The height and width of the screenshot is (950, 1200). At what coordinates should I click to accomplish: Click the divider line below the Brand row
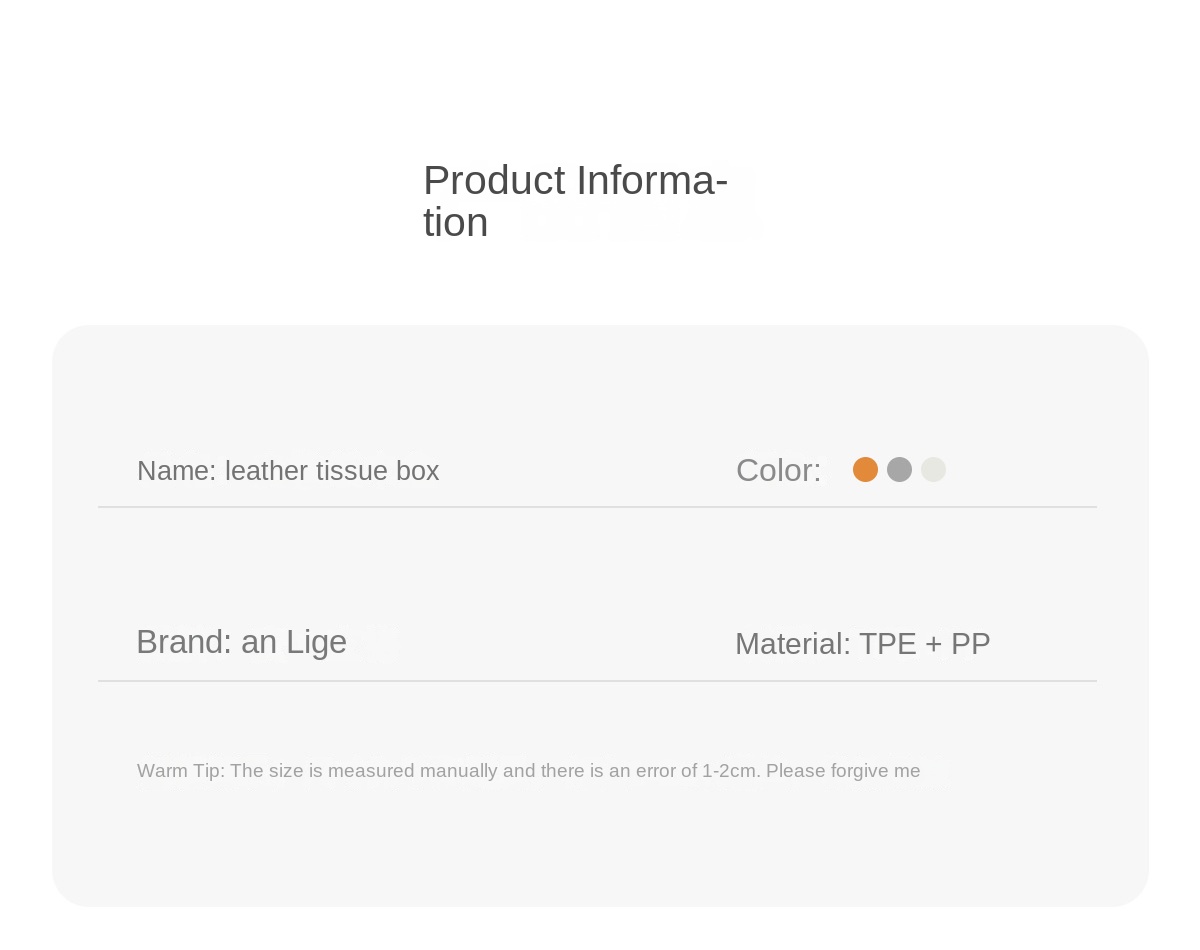[x=597, y=681]
